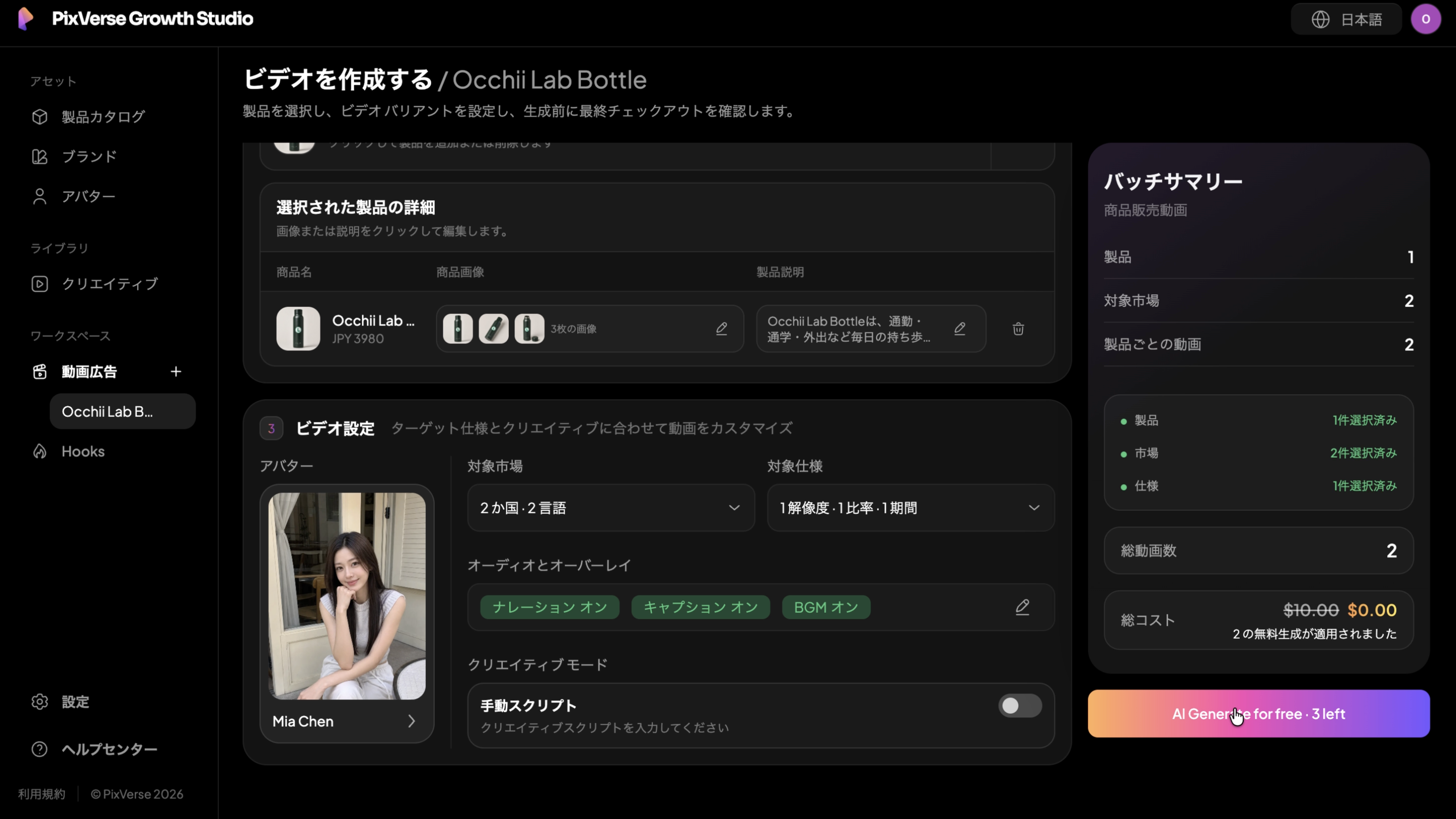This screenshot has height=819, width=1456.
Task: Click the 総コスト $0.00 value
Action: pyautogui.click(x=1372, y=610)
